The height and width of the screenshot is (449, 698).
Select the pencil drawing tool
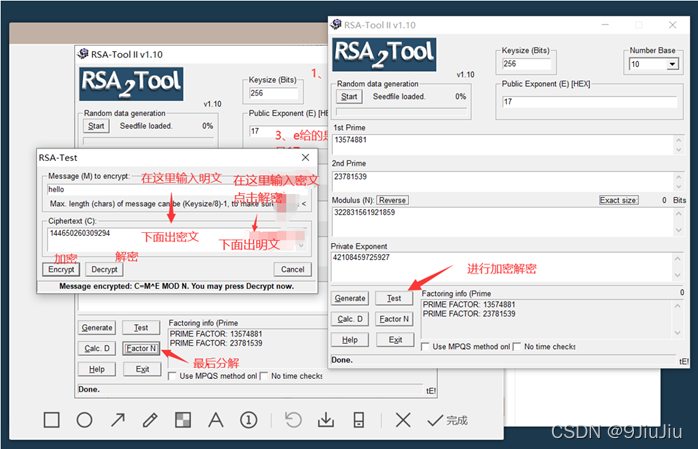pos(150,420)
